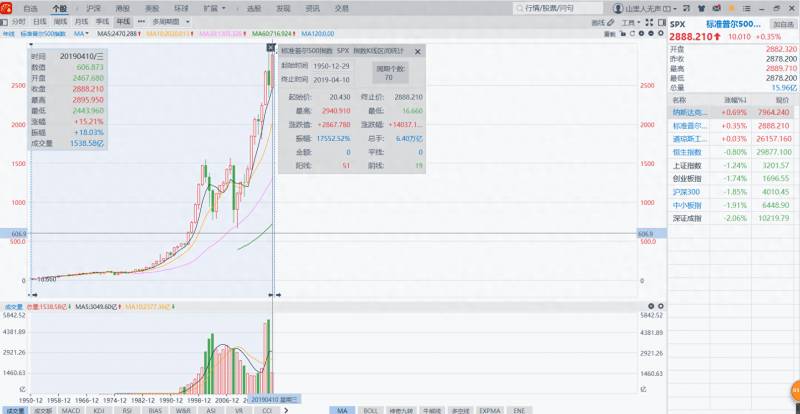Toggle the left panel layout icon
Screen dimensions: 800x414
click(x=4, y=22)
